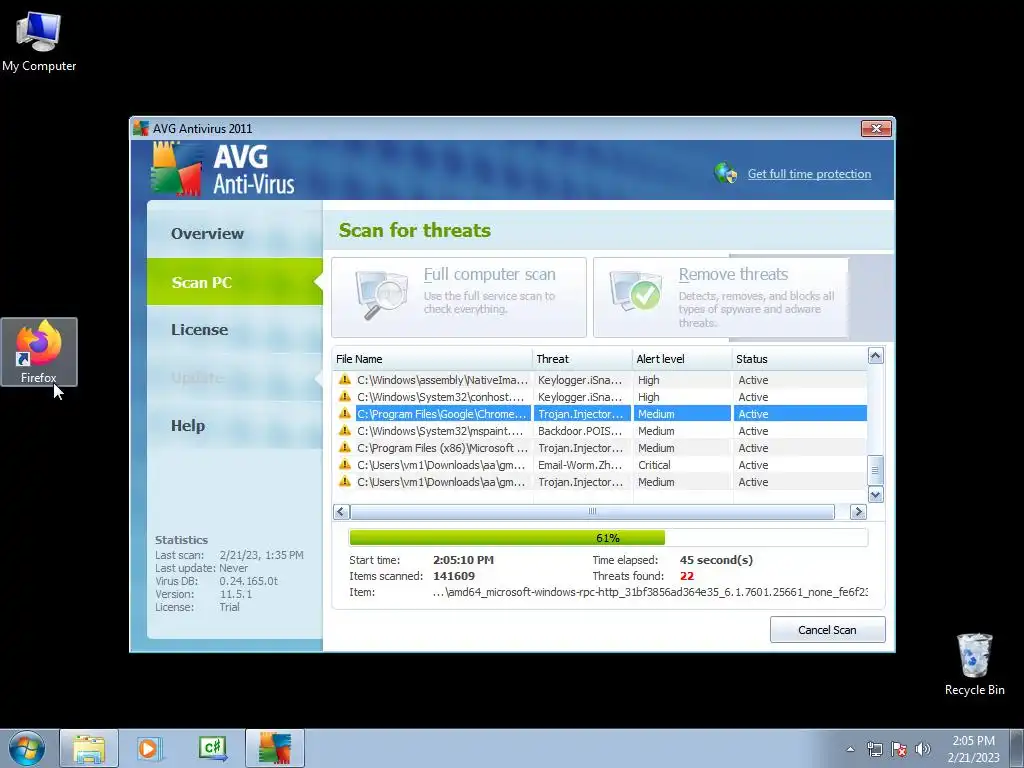Viewport: 1024px width, 768px height.
Task: Open the Overview tab
Action: pos(234,233)
